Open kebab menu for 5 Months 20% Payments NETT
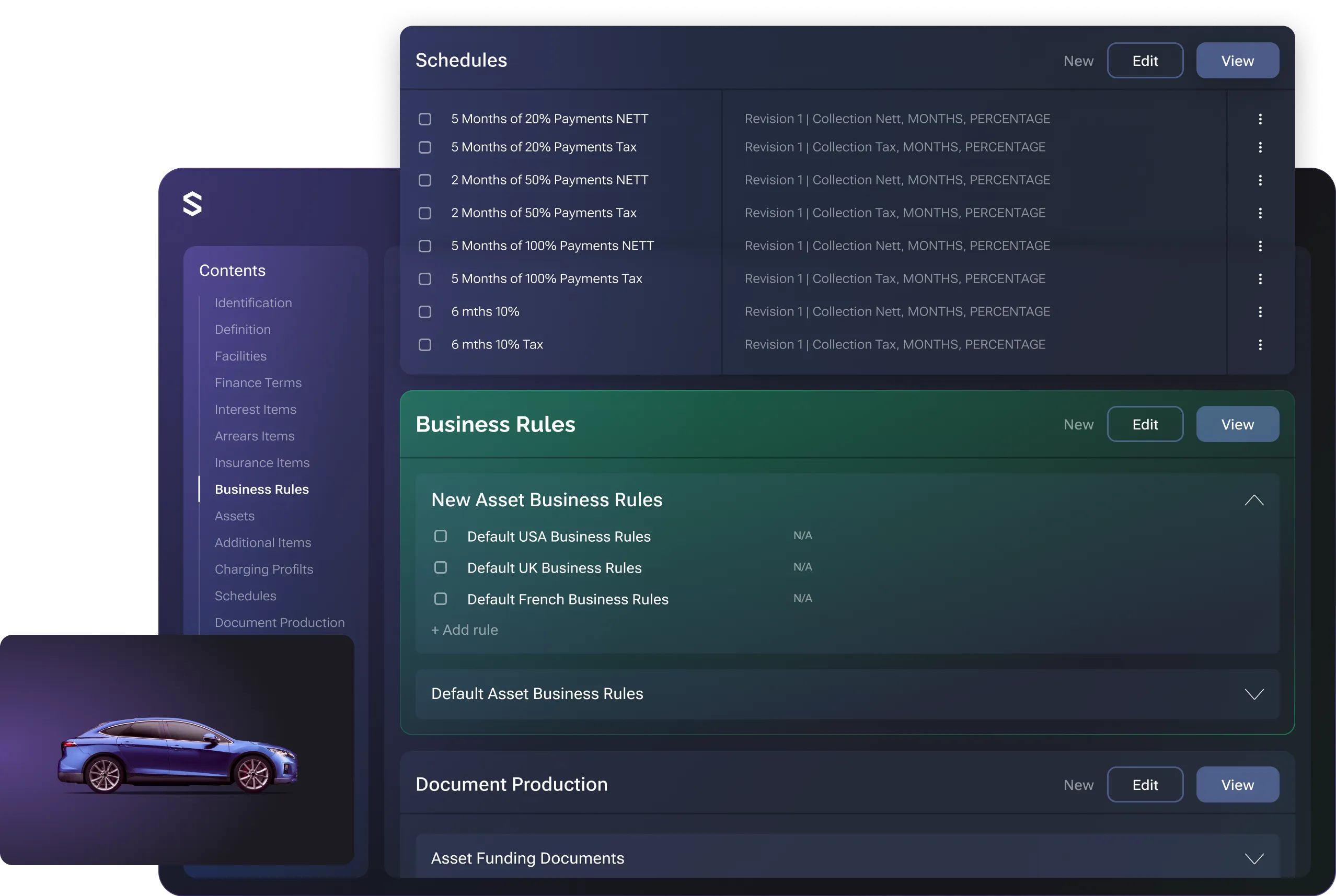Screen dimensions: 1336x896 [1260, 119]
